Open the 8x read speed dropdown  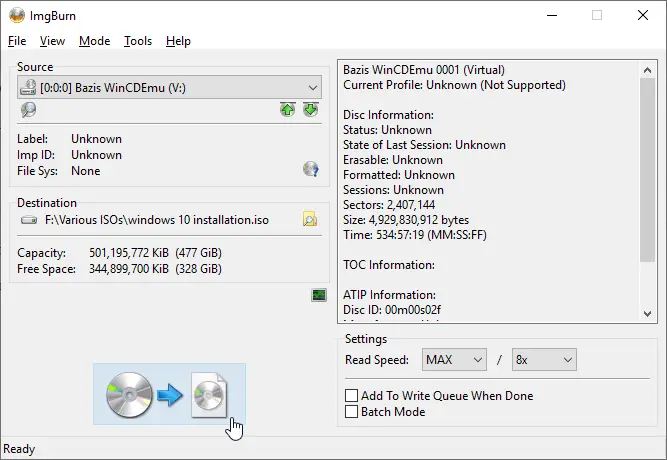[x=544, y=360]
